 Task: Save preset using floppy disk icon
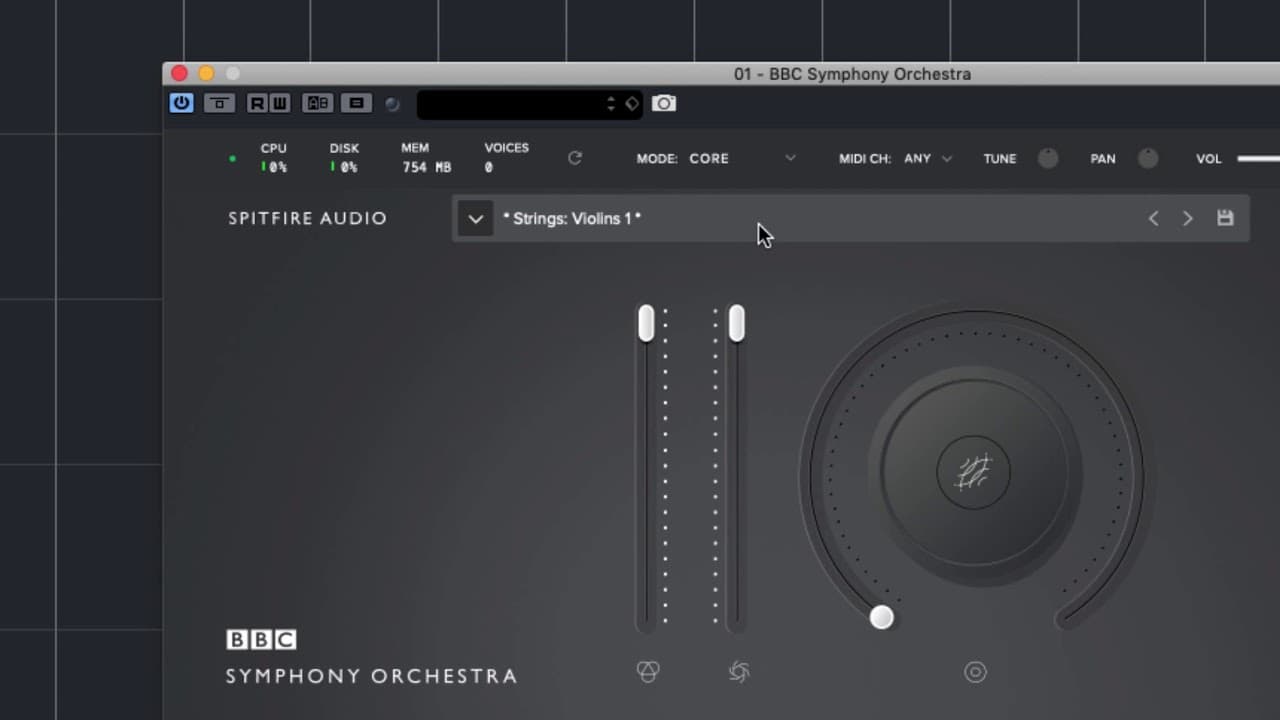point(1225,218)
